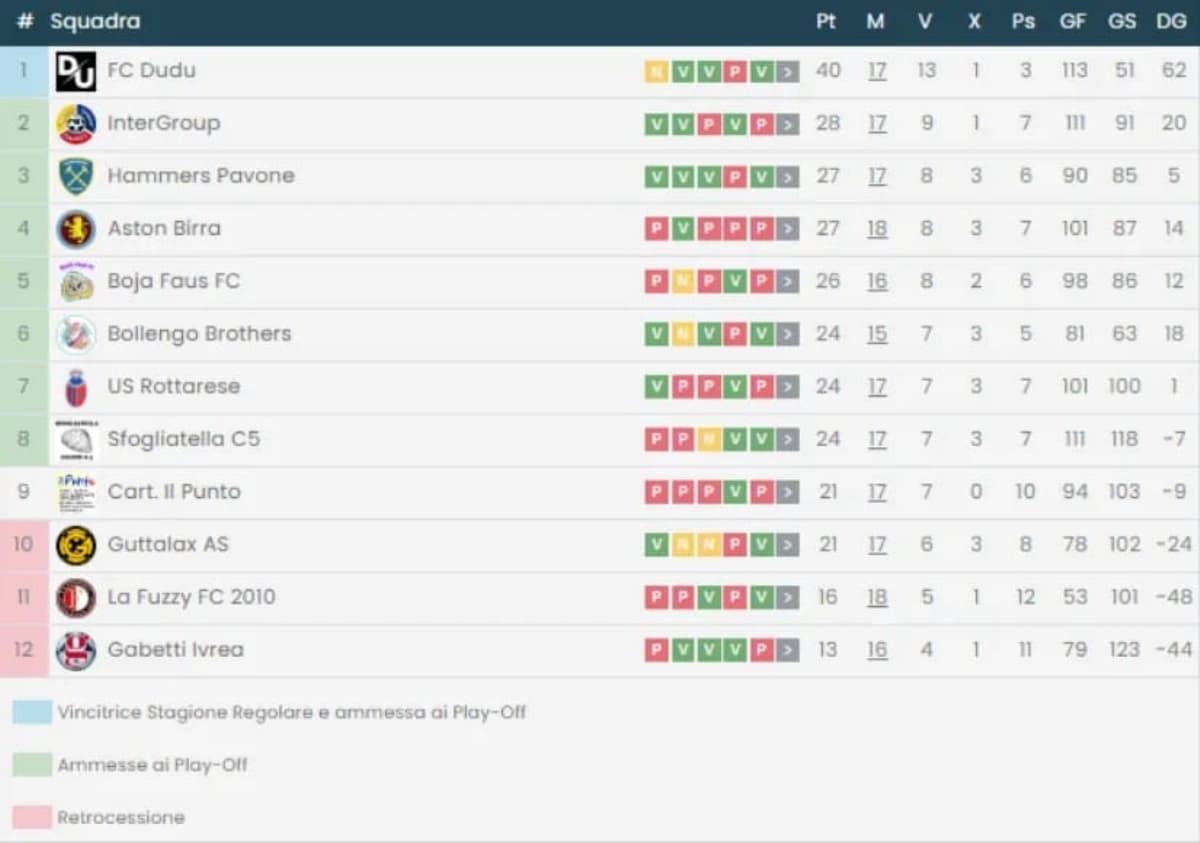Viewport: 1200px width, 843px height.
Task: Click the blue Vincitrice Stagione Regolare swatch
Action: click(x=31, y=712)
